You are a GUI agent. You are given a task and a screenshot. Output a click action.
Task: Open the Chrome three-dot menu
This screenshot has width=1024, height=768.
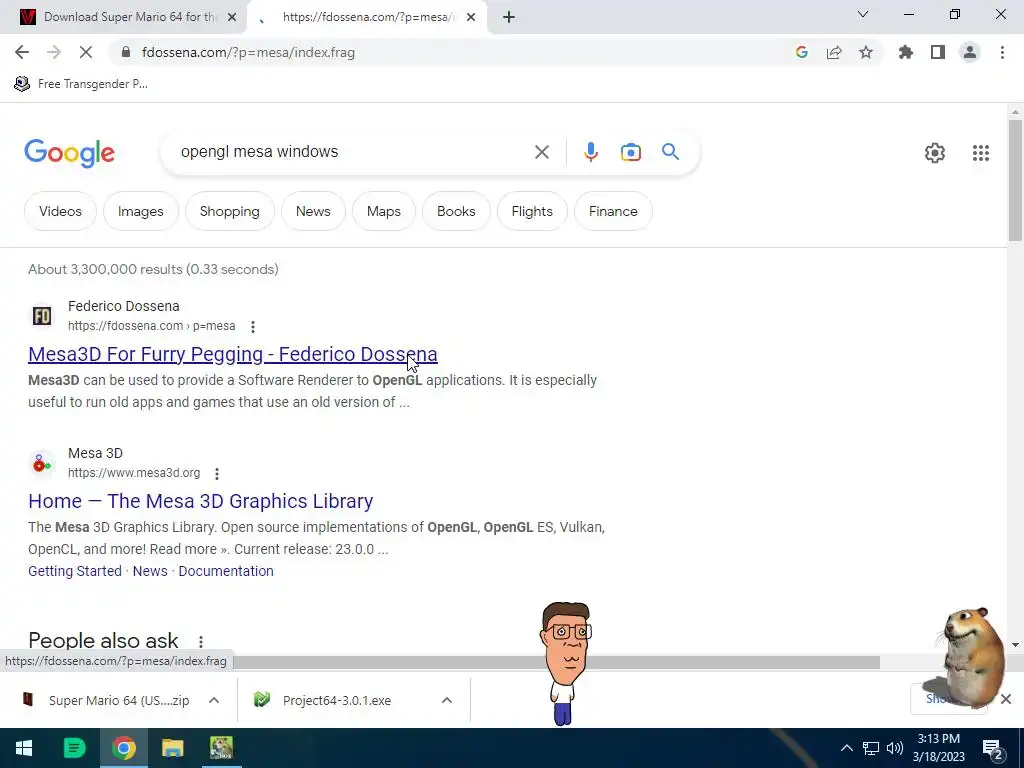[x=1002, y=52]
